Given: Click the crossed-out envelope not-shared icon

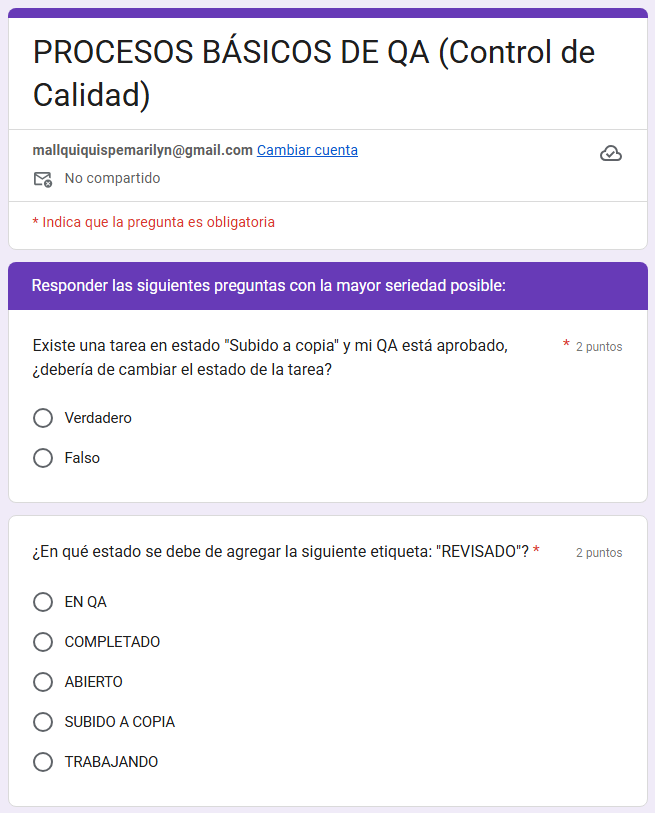Looking at the screenshot, I should [x=42, y=179].
